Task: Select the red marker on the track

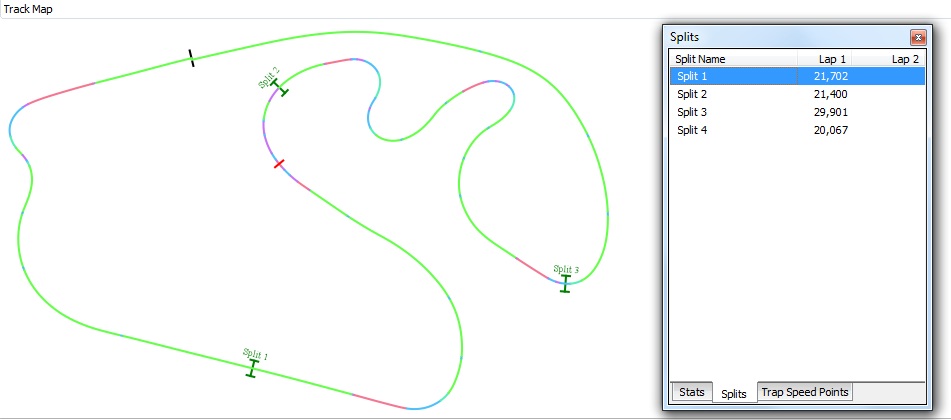Action: [x=279, y=164]
